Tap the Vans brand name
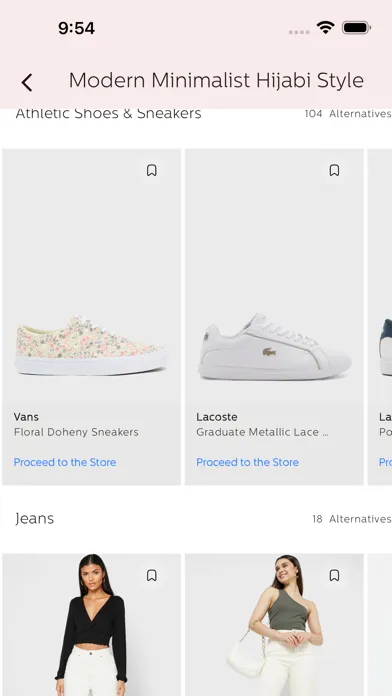Image resolution: width=392 pixels, height=696 pixels. (x=26, y=417)
